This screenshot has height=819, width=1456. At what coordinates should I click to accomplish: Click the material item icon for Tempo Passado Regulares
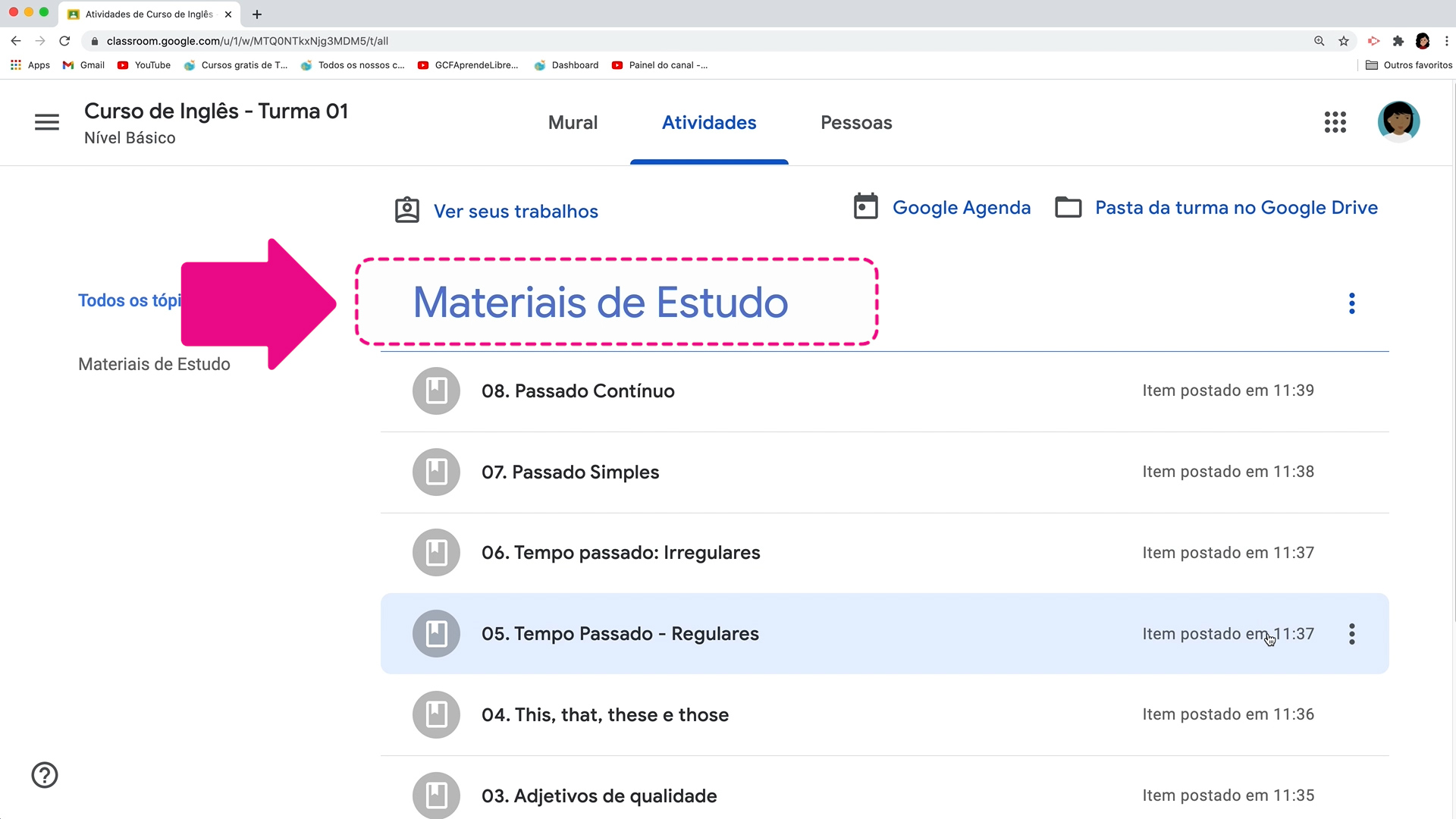coord(436,634)
